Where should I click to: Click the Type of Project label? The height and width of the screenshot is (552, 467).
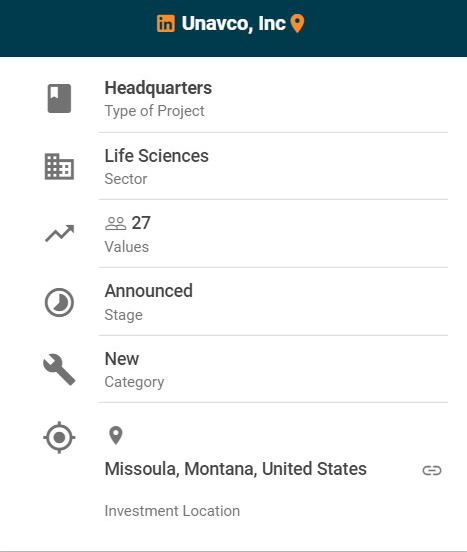tap(154, 111)
